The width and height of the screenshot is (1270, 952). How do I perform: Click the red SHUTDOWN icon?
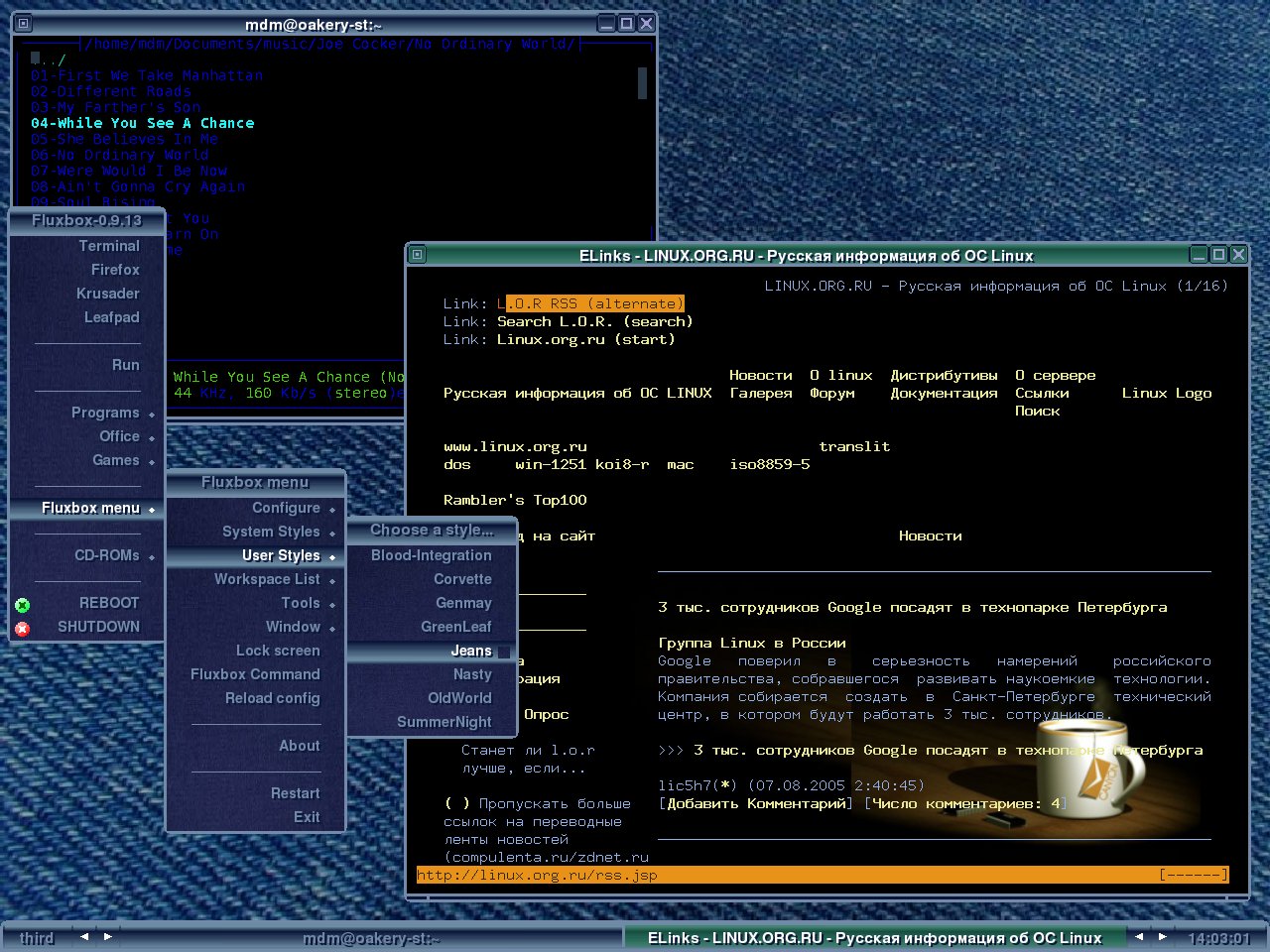tap(22, 629)
